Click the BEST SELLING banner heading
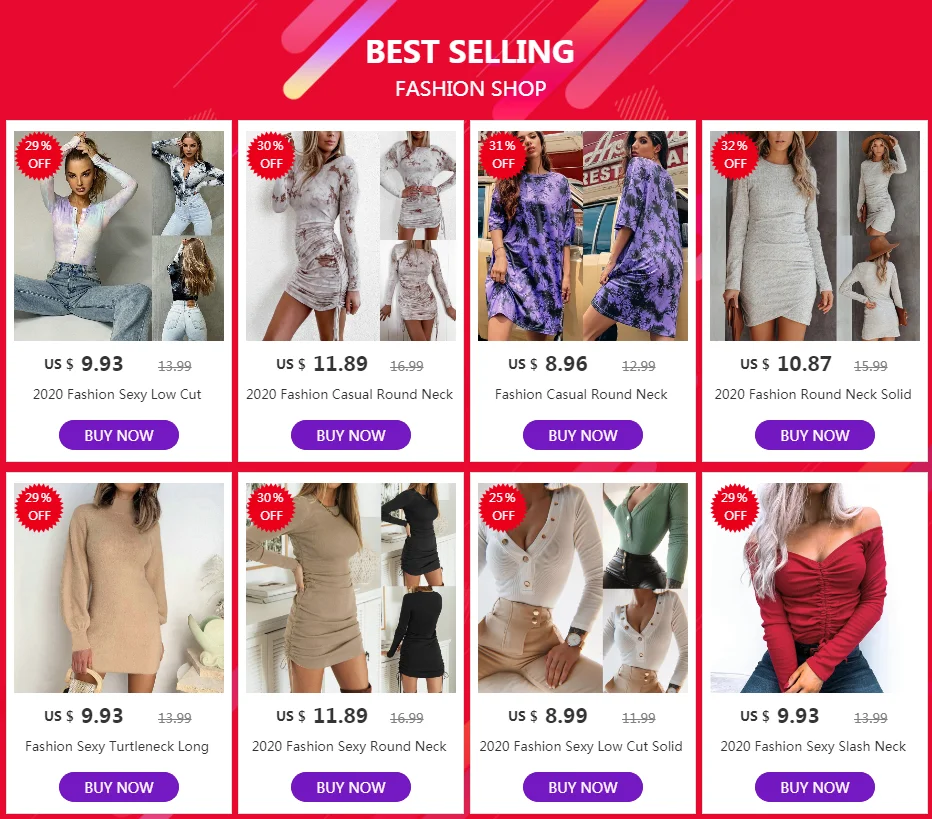The image size is (932, 819). point(470,52)
